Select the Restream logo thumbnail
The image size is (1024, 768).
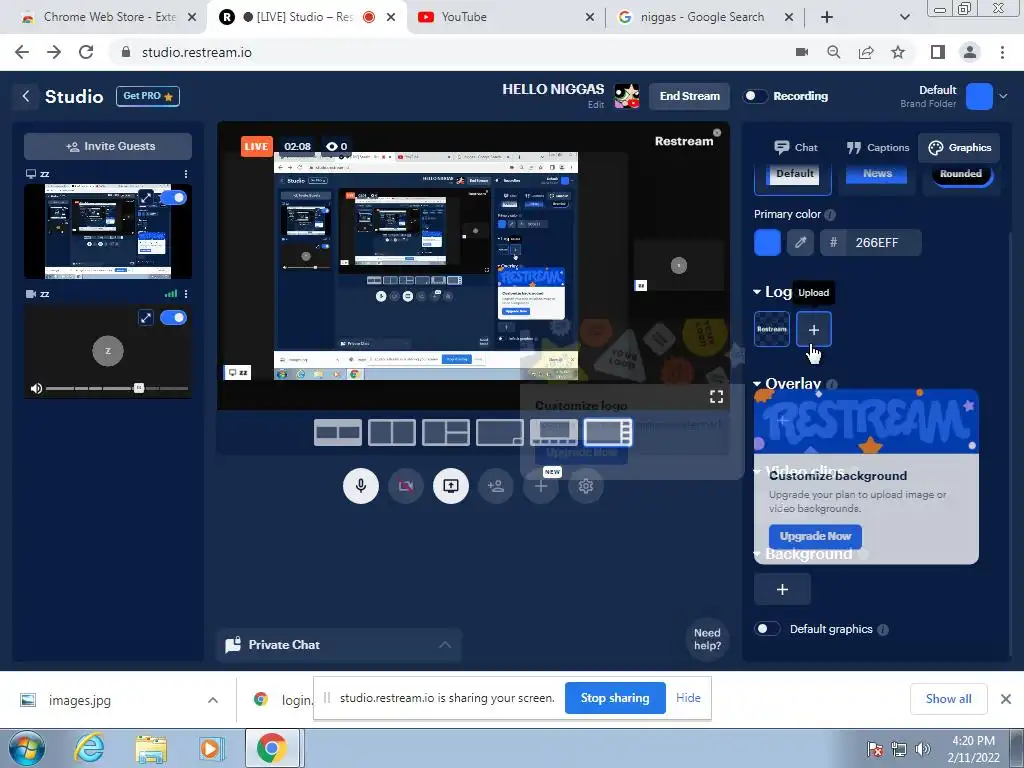coord(772,329)
